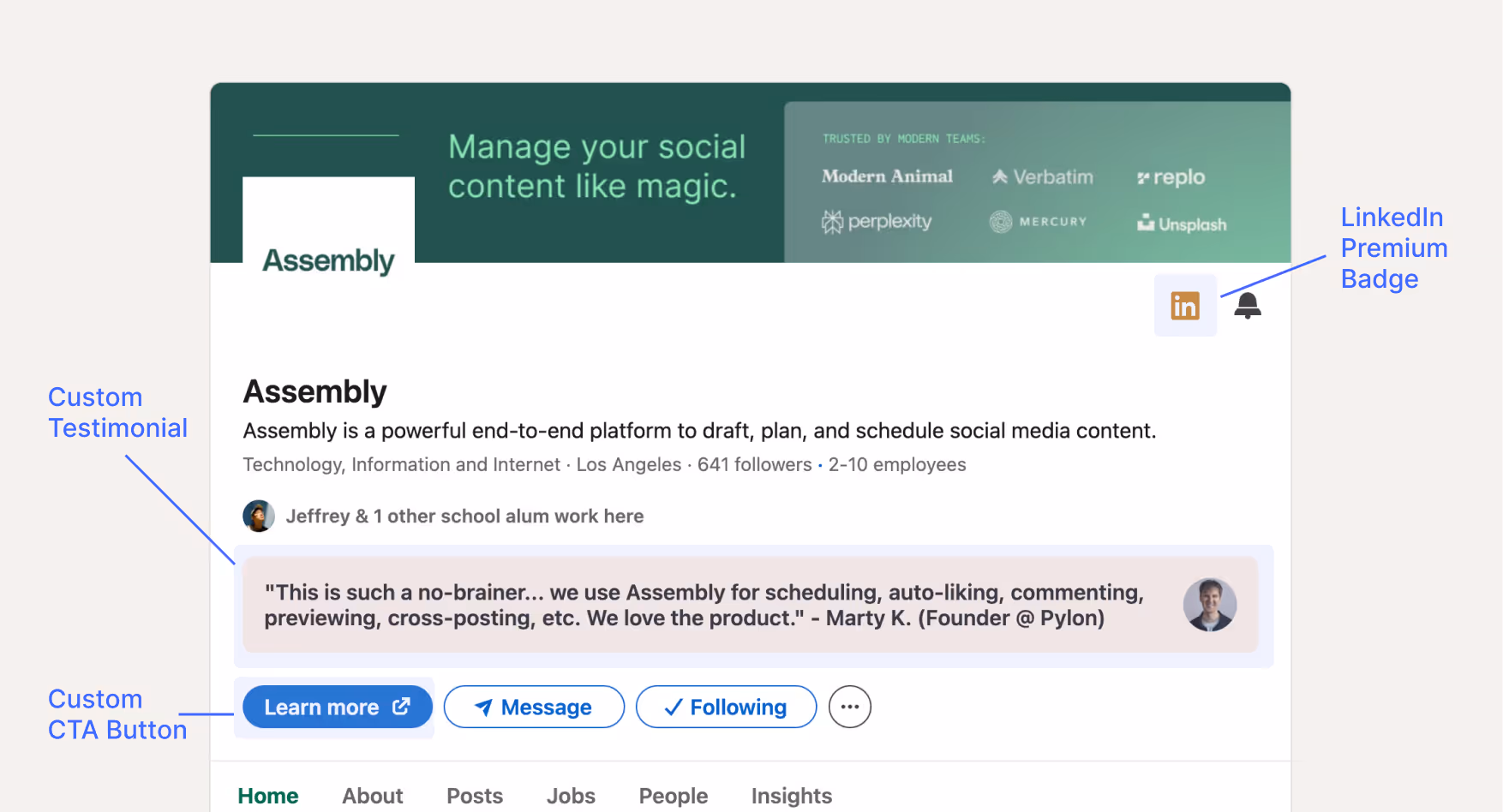Image resolution: width=1503 pixels, height=812 pixels.
Task: Click "Technology, Information and Internet" industry text
Action: pyautogui.click(x=402, y=464)
